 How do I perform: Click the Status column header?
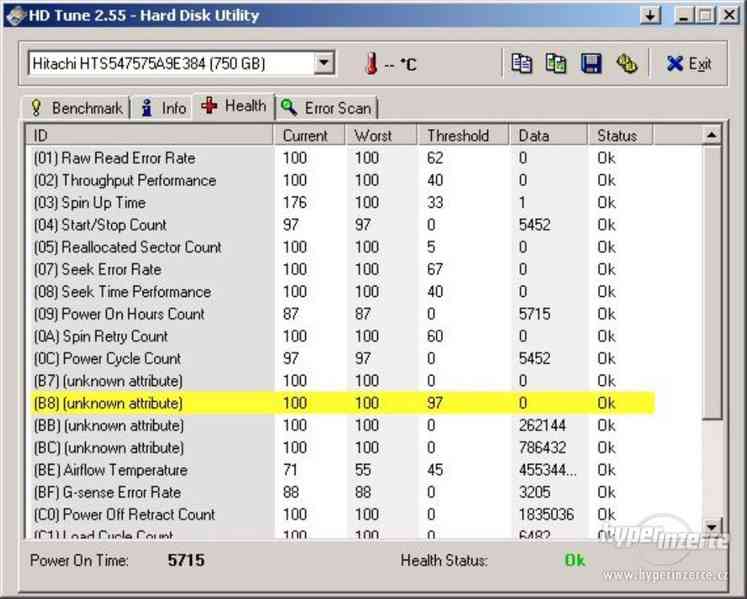[x=621, y=136]
